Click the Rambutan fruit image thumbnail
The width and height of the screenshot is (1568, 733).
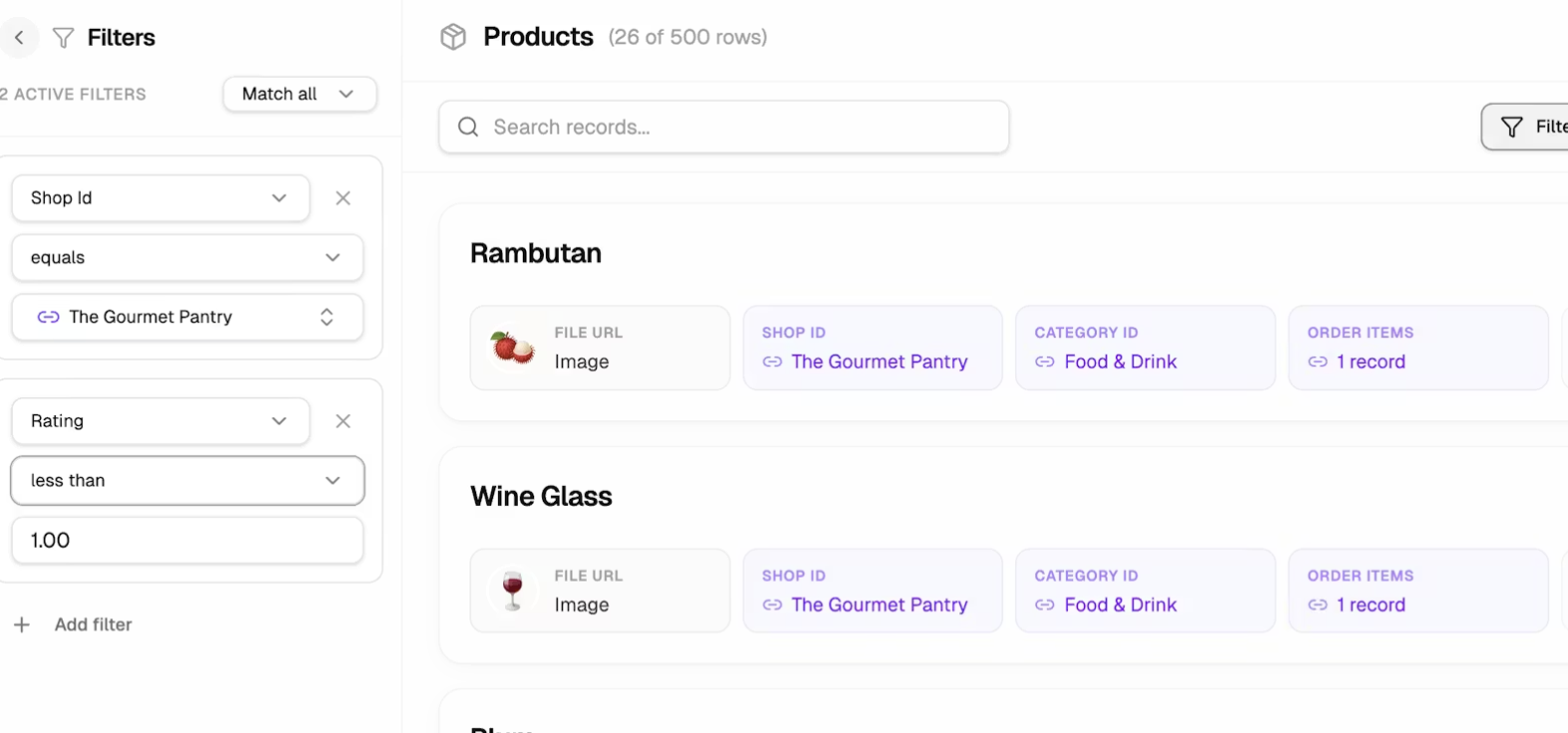point(512,348)
